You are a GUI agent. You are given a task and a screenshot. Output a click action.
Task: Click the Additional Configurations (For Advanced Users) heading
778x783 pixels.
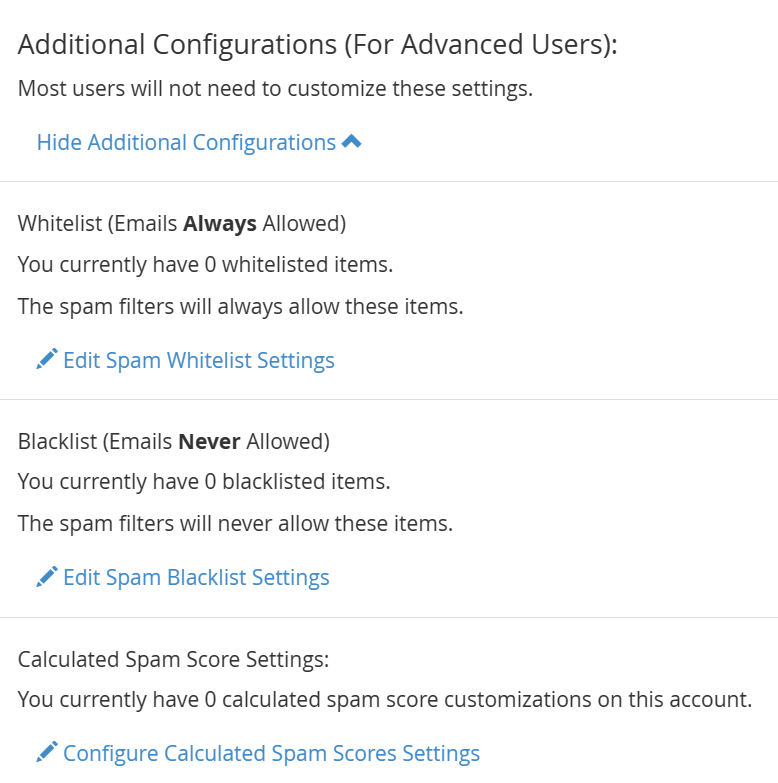tap(318, 45)
